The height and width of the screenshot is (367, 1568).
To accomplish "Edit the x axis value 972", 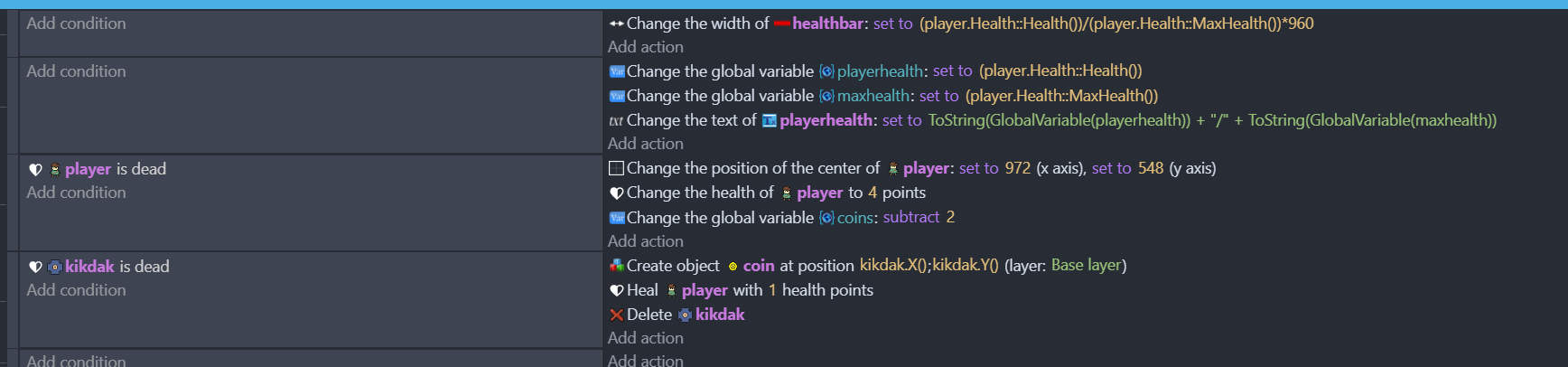I will [x=1017, y=168].
